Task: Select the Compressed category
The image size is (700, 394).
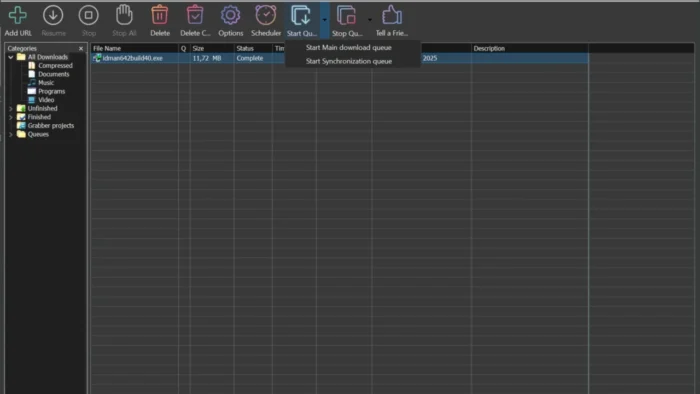Action: [55, 66]
